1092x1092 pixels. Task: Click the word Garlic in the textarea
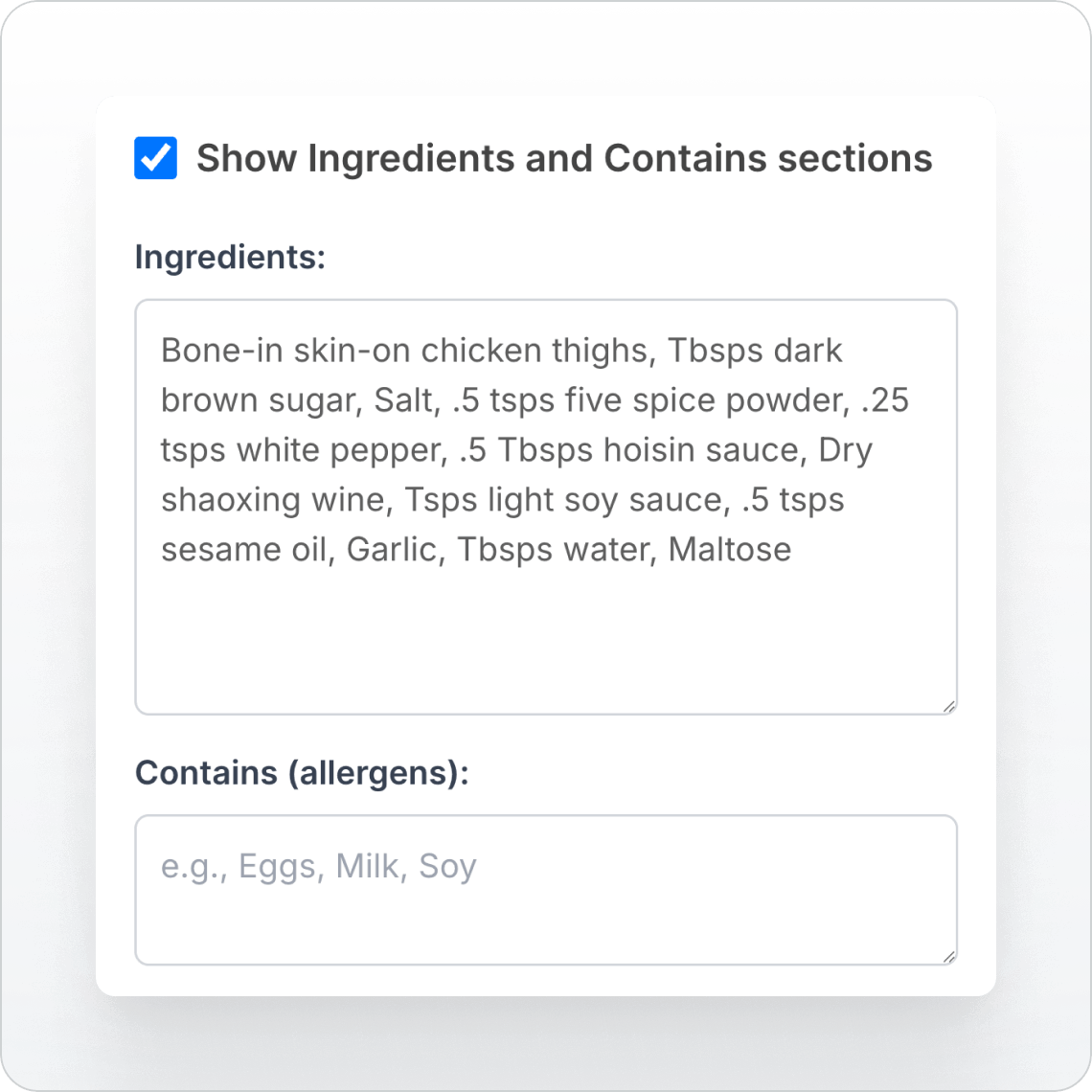(392, 549)
